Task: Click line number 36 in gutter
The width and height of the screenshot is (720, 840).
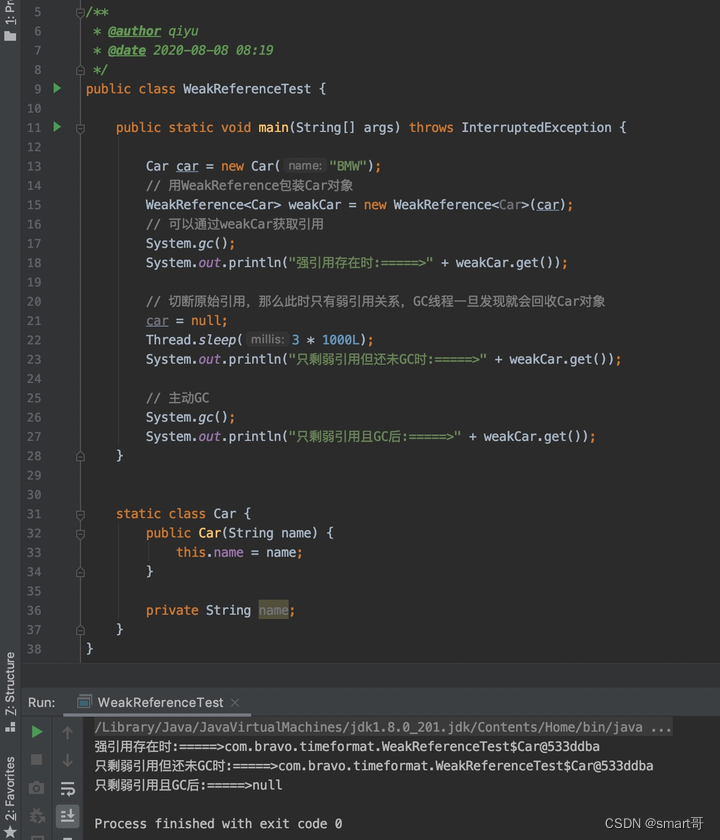Action: 34,610
